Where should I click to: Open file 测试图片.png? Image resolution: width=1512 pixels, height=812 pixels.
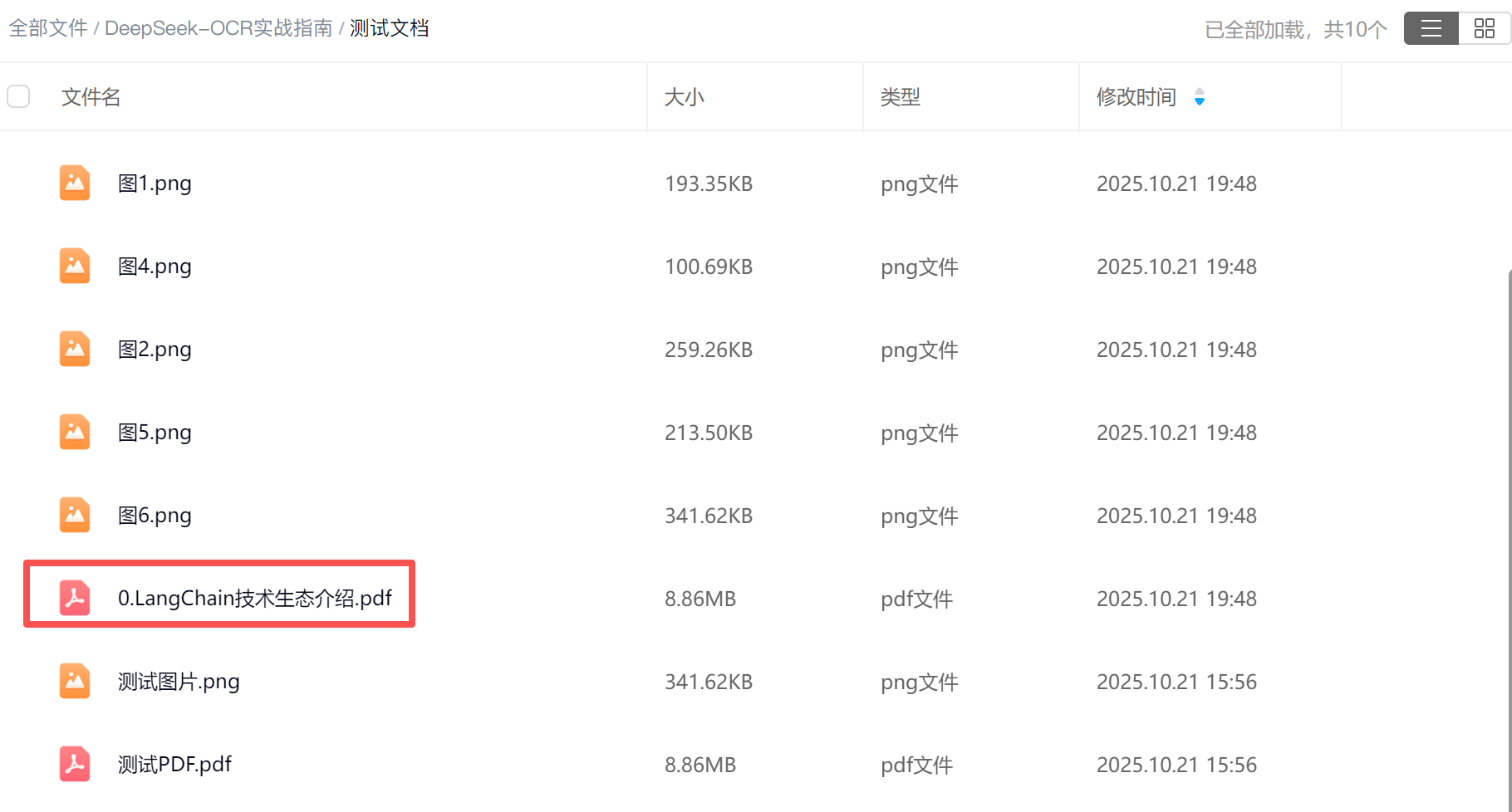(179, 682)
